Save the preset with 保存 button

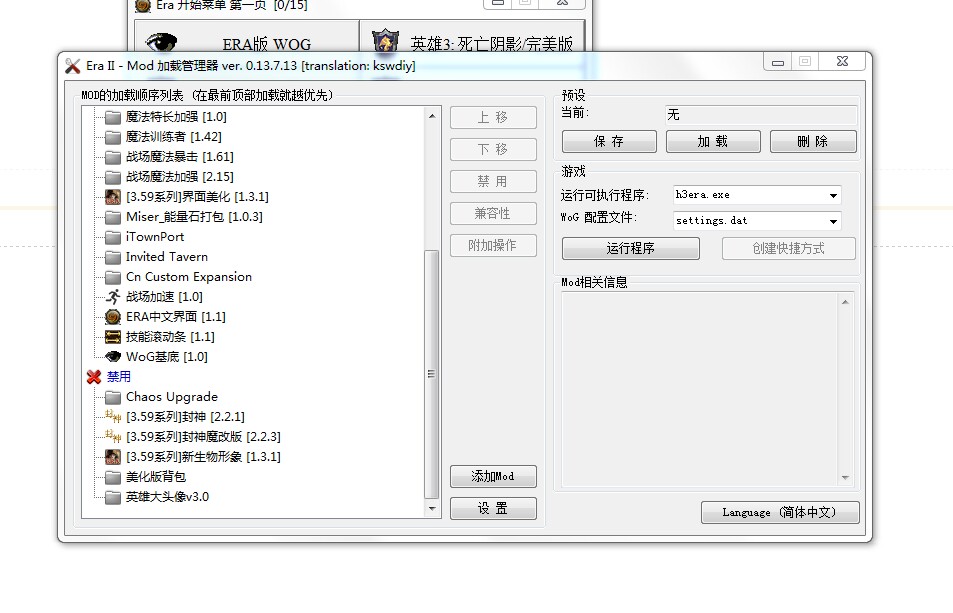point(609,142)
